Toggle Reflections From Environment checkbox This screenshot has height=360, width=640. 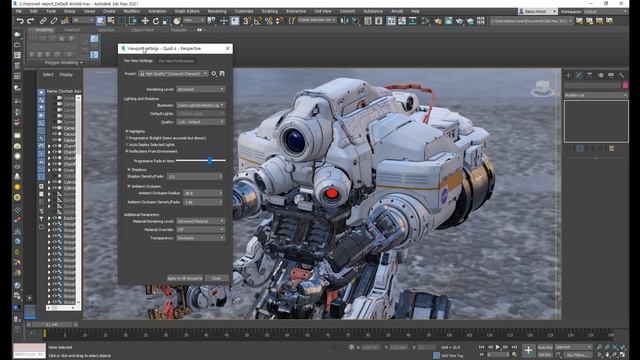click(x=127, y=151)
